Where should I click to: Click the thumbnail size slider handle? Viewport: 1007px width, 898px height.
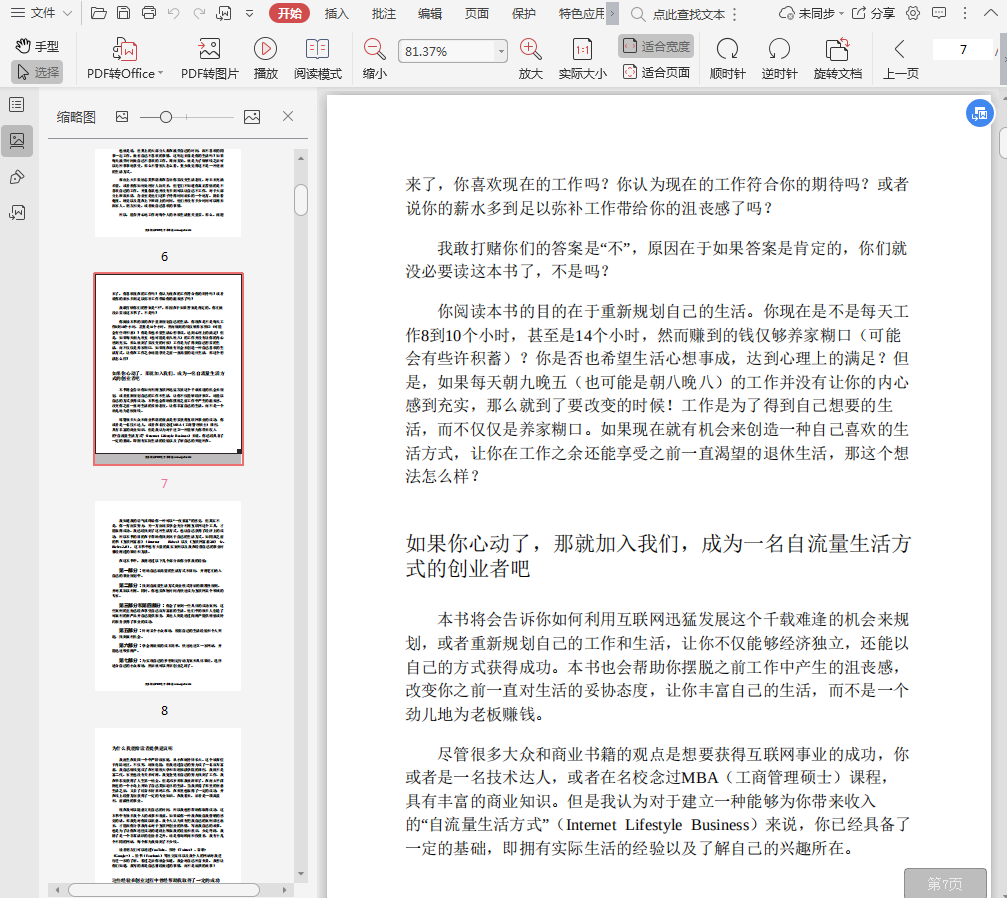(x=166, y=117)
